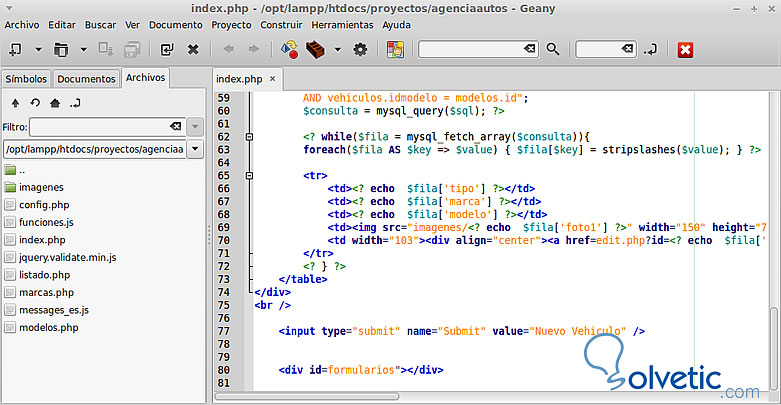Image resolution: width=781 pixels, height=405 pixels.
Task: Set path to current document's folder
Action: point(75,103)
